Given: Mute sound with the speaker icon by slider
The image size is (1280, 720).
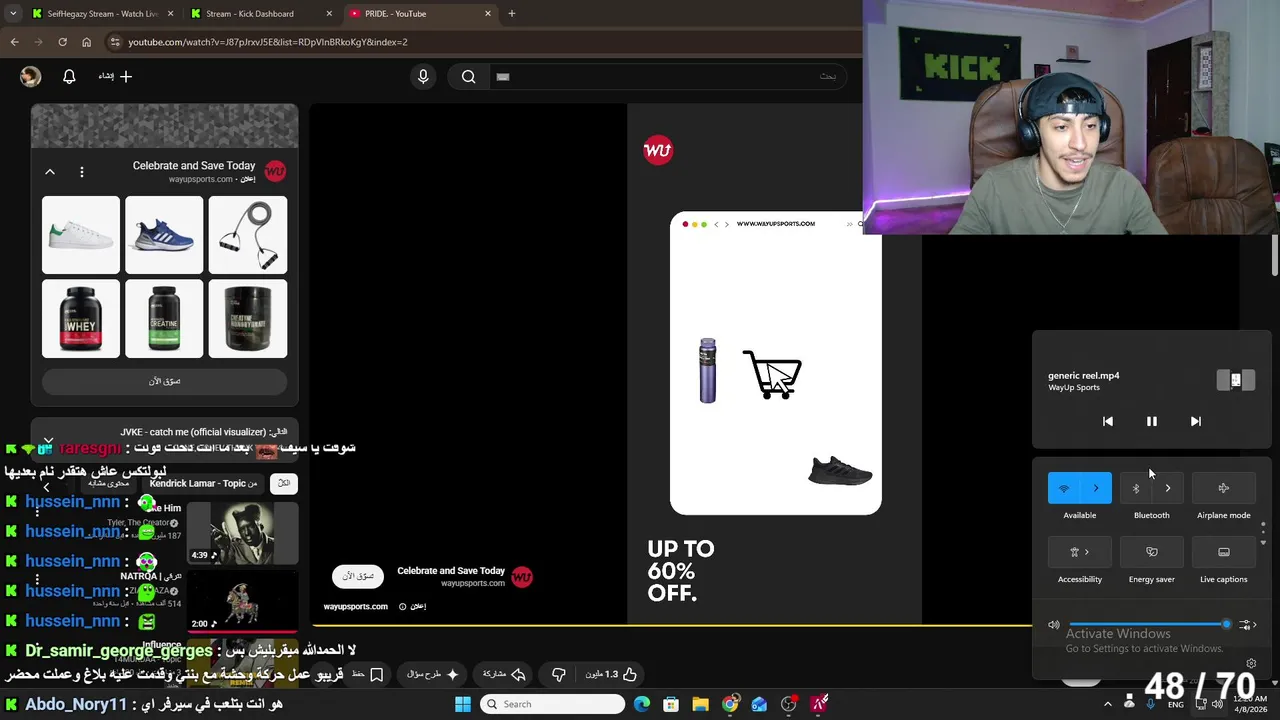Looking at the screenshot, I should click(x=1054, y=625).
